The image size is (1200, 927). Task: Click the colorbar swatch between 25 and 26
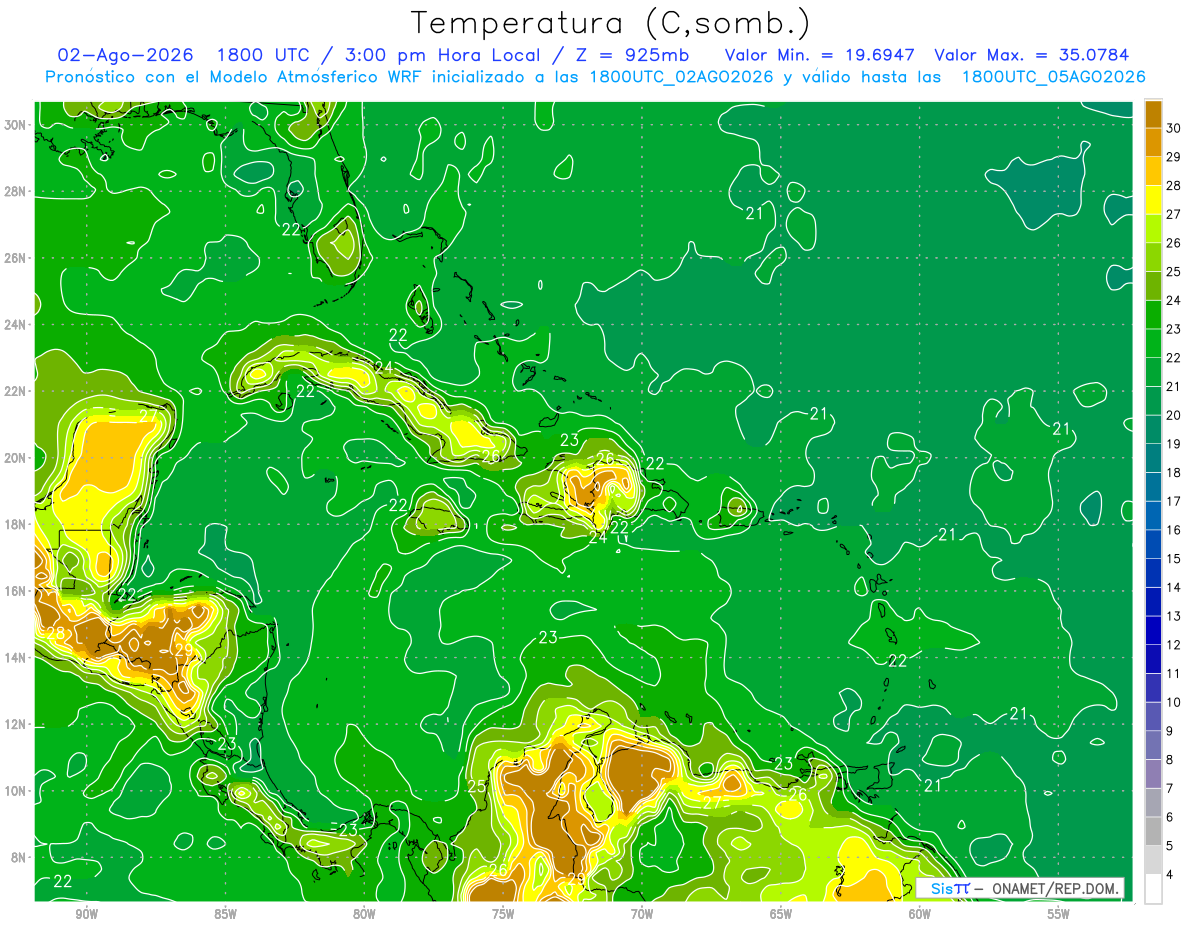pyautogui.click(x=1154, y=257)
